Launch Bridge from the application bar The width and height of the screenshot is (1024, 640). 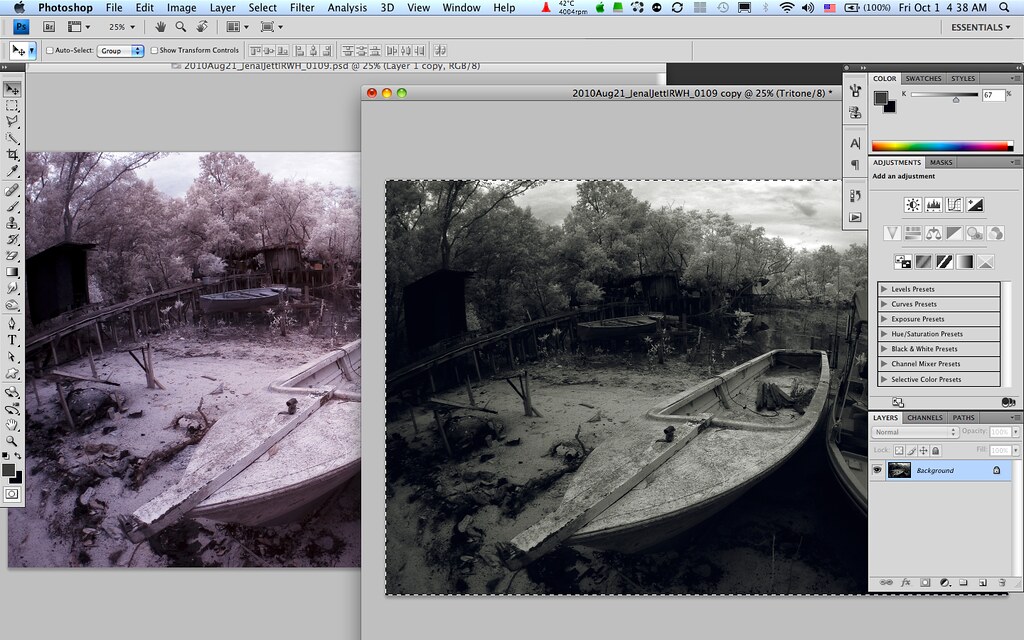click(49, 27)
